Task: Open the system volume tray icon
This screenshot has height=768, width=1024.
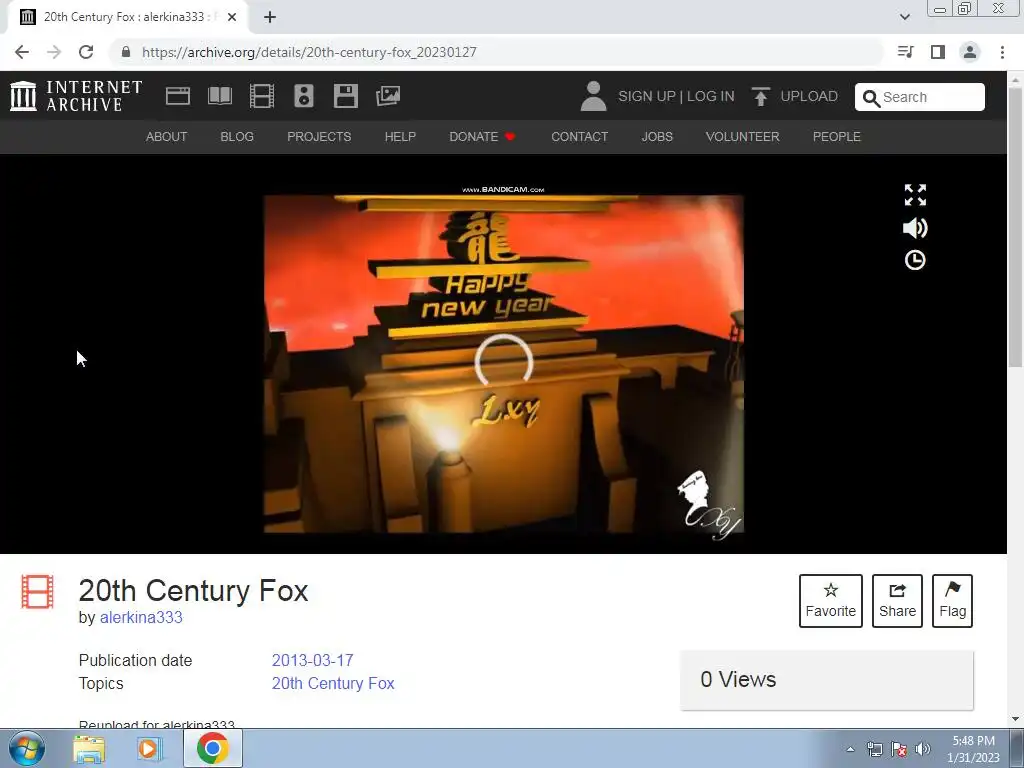Action: coord(923,749)
